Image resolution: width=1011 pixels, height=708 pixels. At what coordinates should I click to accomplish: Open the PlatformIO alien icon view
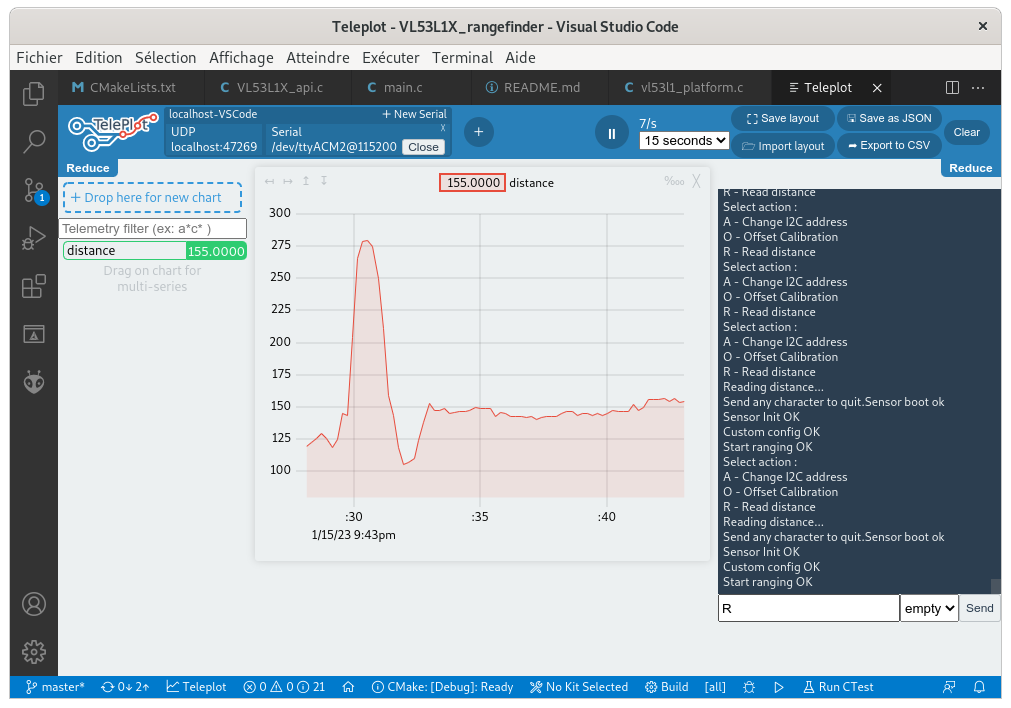point(34,382)
